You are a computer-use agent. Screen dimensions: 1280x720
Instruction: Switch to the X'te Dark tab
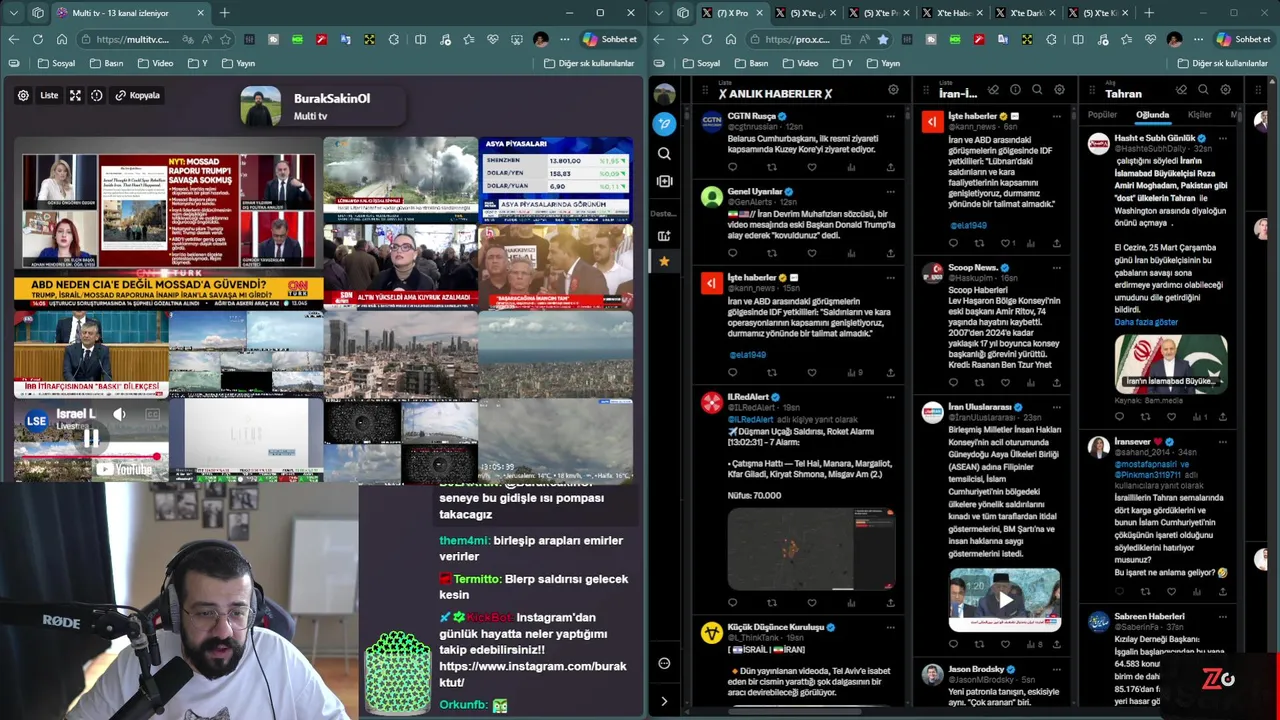pyautogui.click(x=1027, y=13)
